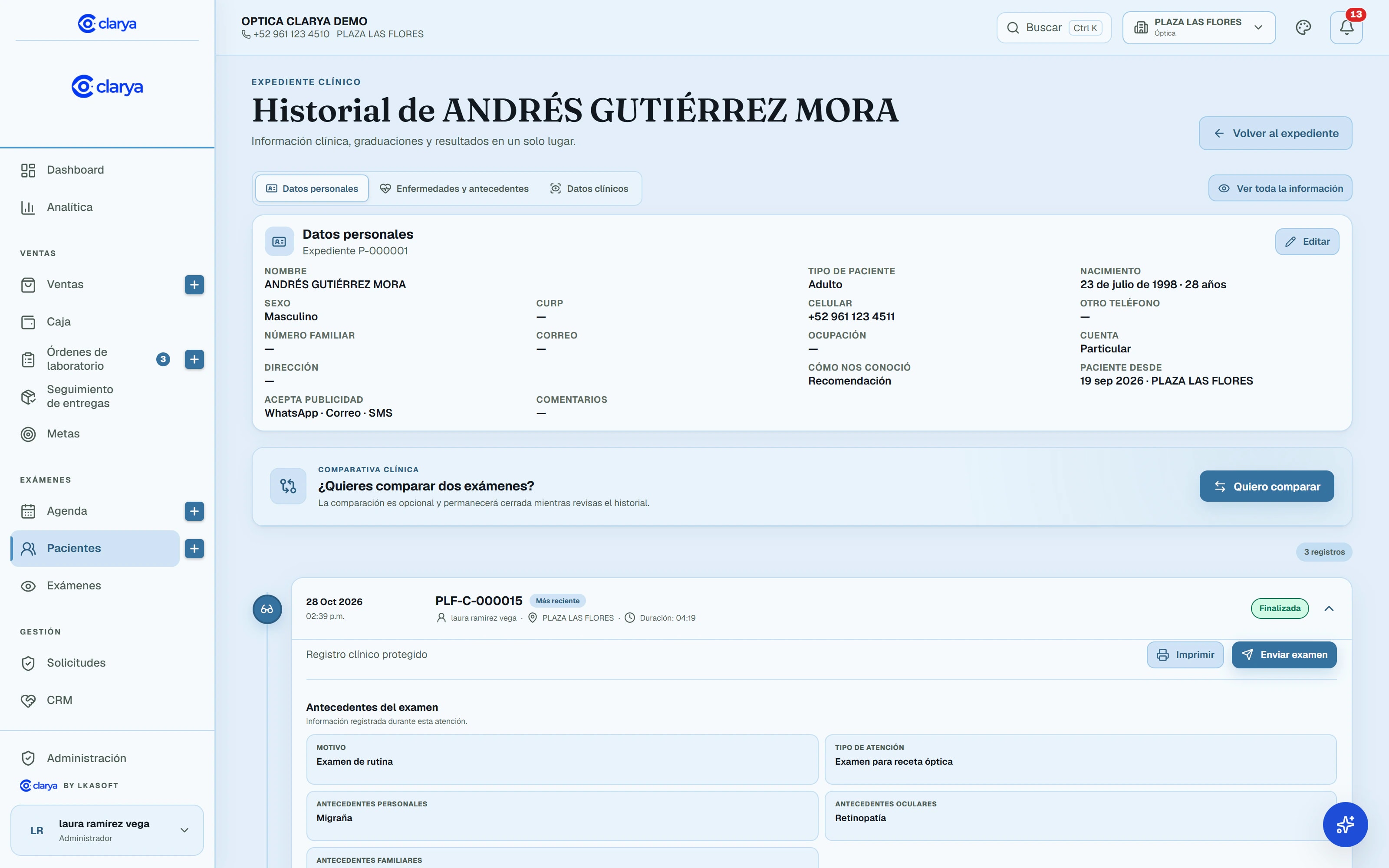
Task: Click the glasses timeline marker for PLF-C-000015
Action: 267,609
